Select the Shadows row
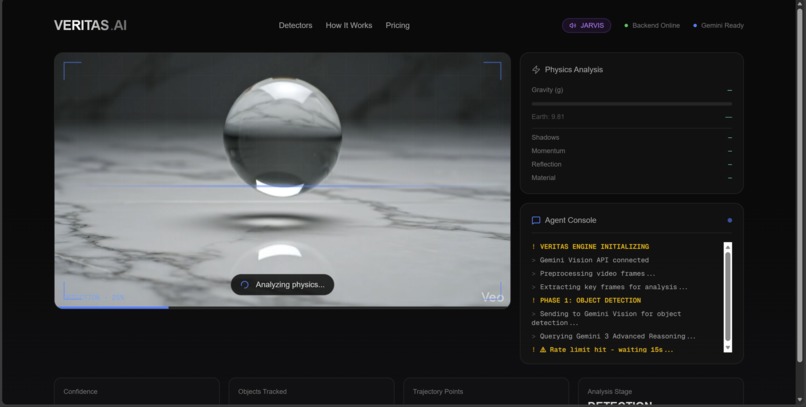This screenshot has width=806, height=407. (x=632, y=137)
